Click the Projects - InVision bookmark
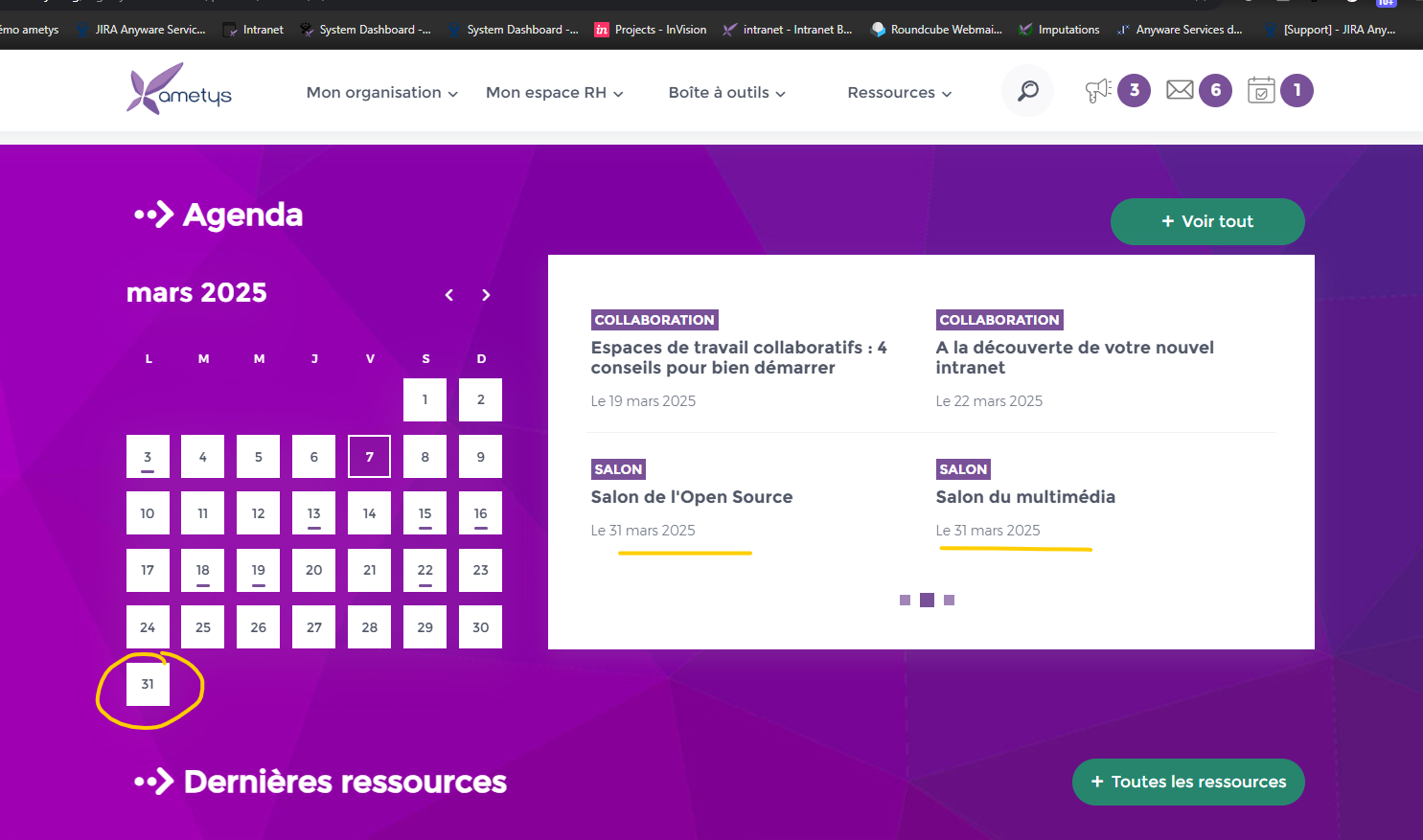This screenshot has width=1423, height=840. [651, 30]
